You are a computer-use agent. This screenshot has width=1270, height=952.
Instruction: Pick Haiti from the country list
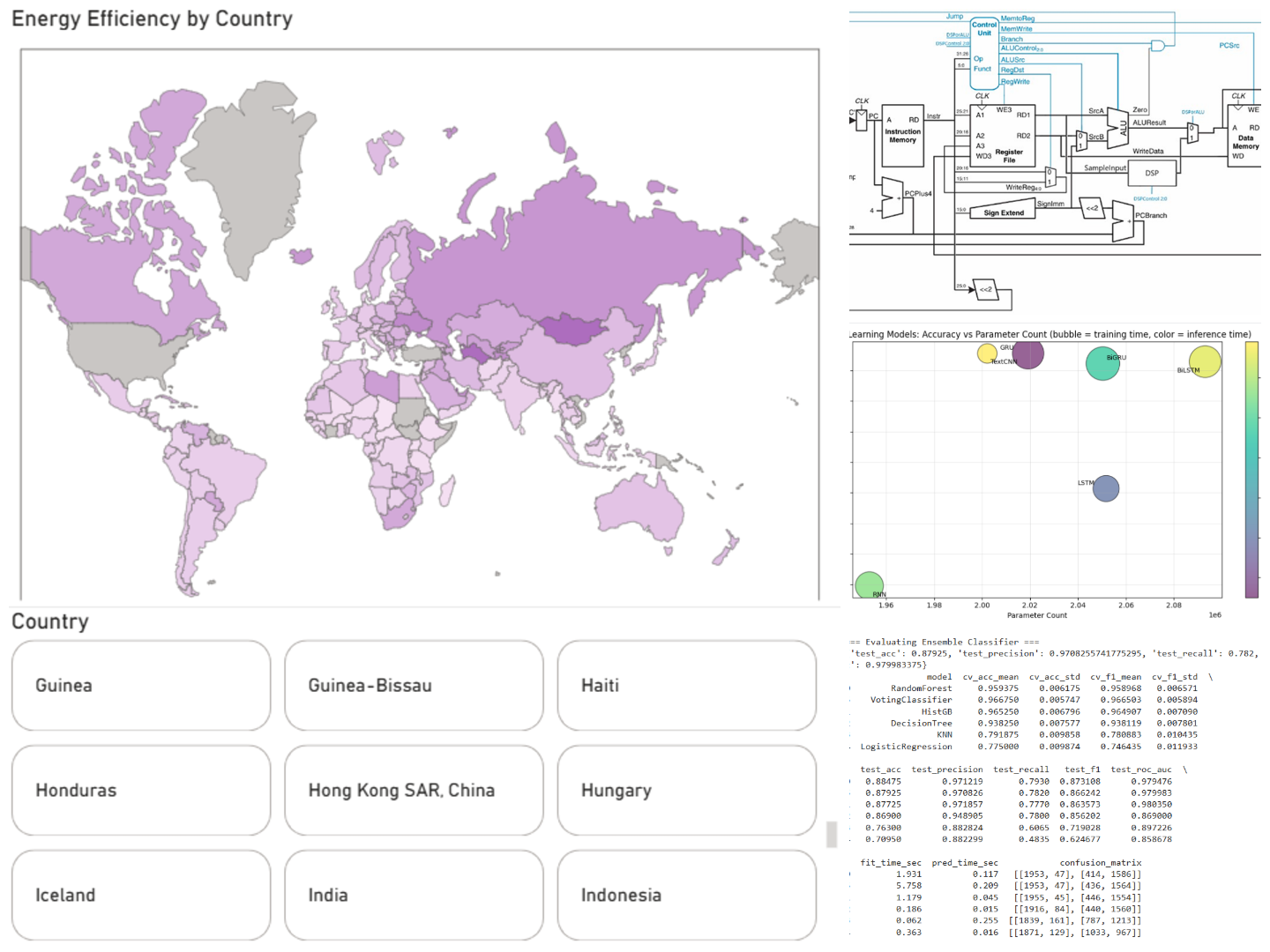coord(686,686)
